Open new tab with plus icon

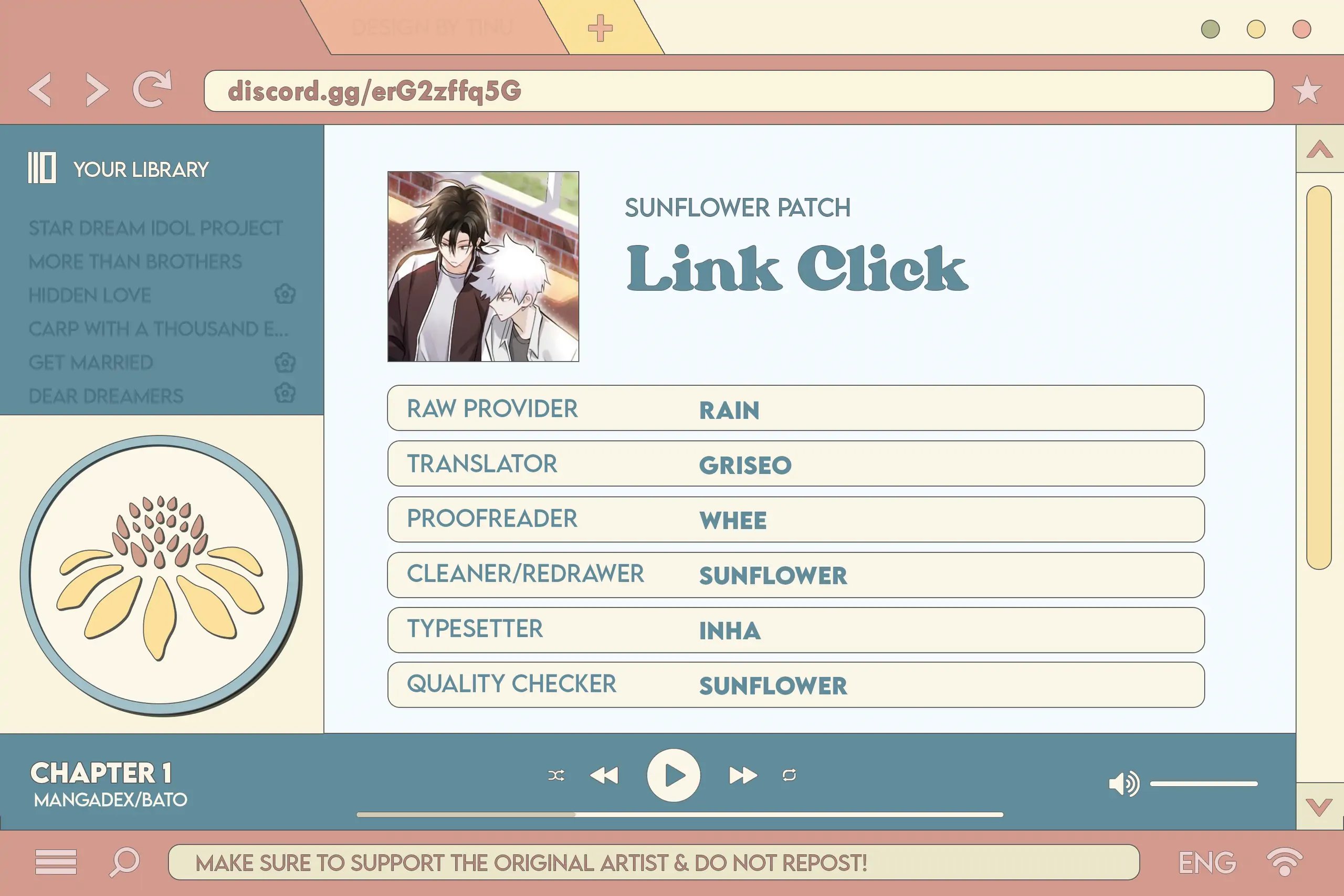[600, 28]
